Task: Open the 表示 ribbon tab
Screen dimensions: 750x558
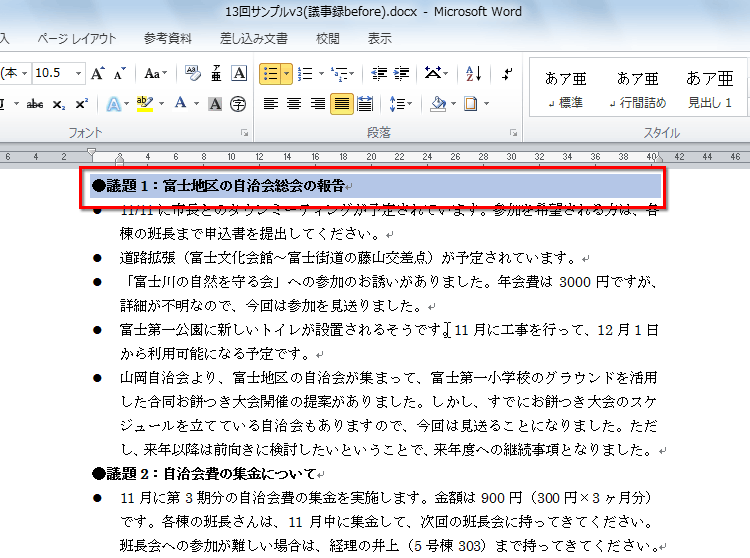Action: pyautogui.click(x=380, y=39)
